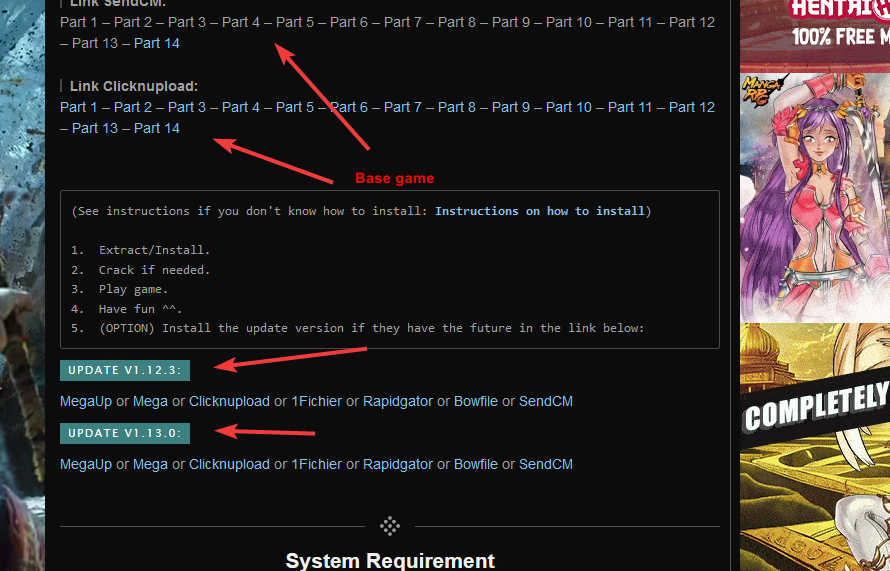Open Part 8 of the SendCM links
Viewport: 890px width, 571px height.
(457, 22)
